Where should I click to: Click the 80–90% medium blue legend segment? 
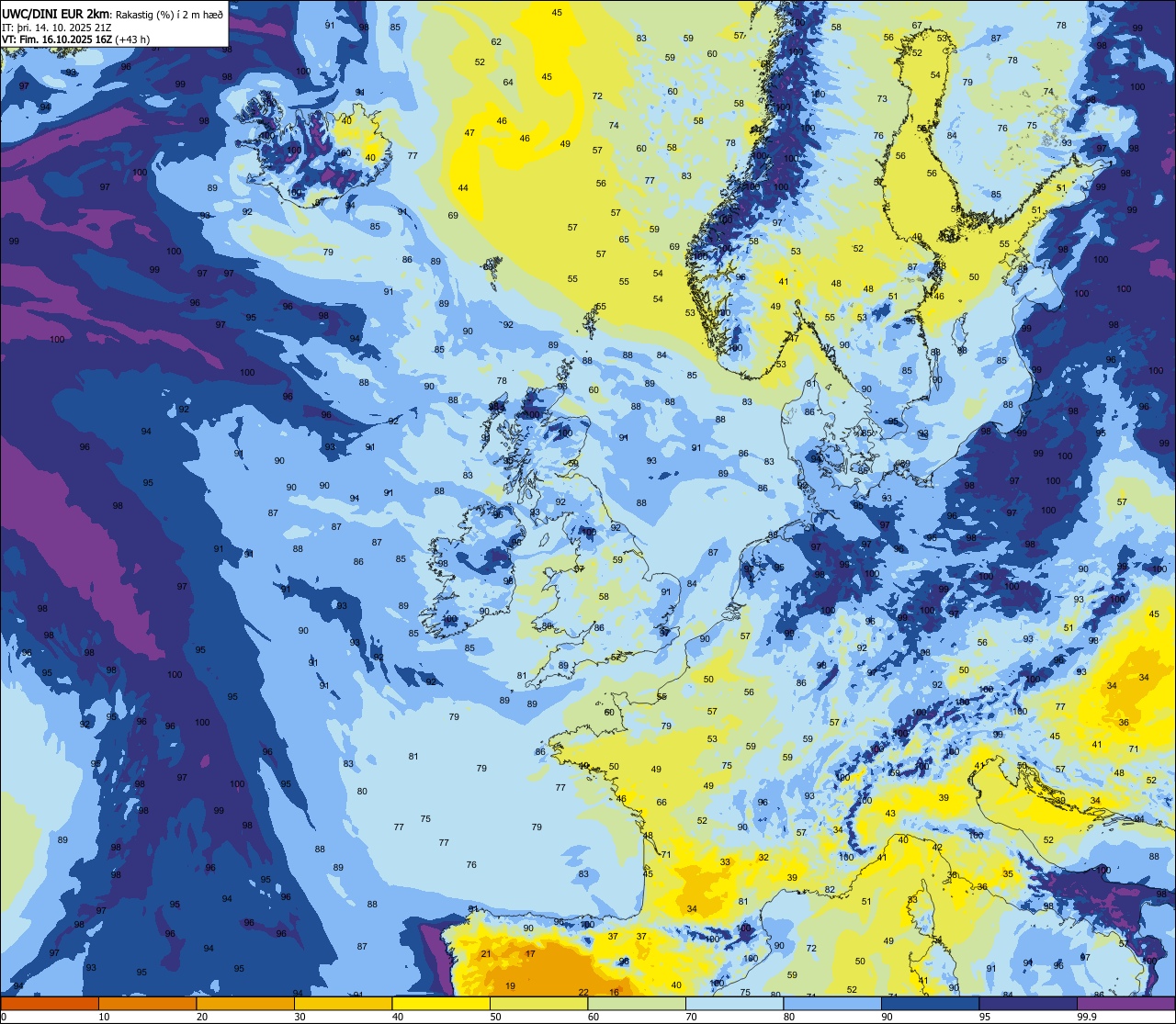pyautogui.click(x=832, y=1003)
